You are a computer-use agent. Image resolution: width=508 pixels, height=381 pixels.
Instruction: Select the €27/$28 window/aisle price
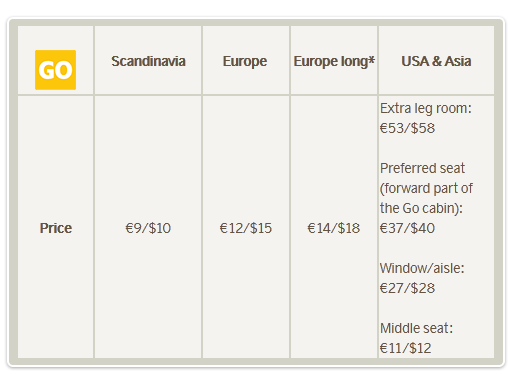click(407, 288)
